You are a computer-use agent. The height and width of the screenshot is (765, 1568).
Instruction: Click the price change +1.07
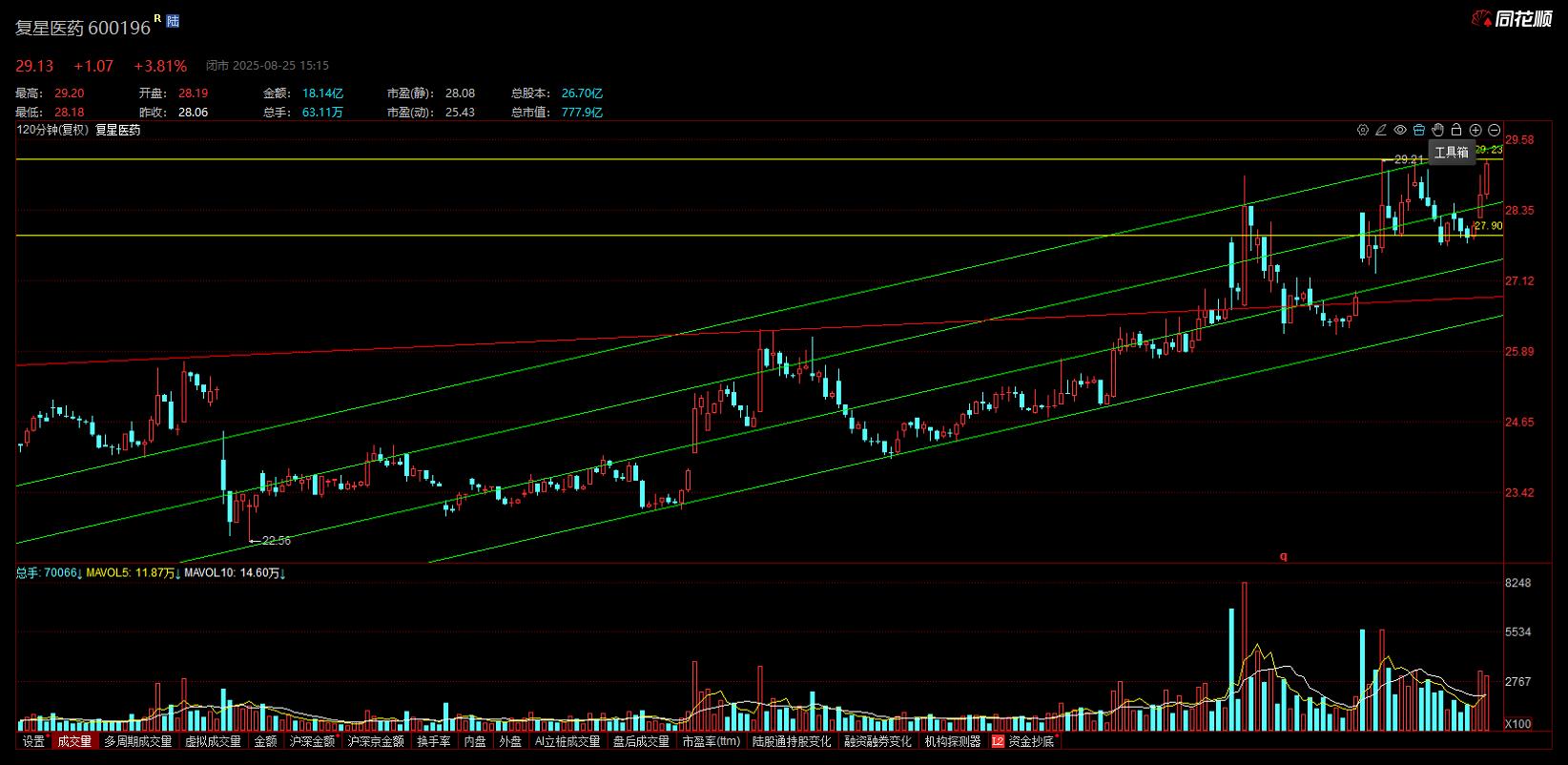coord(93,66)
